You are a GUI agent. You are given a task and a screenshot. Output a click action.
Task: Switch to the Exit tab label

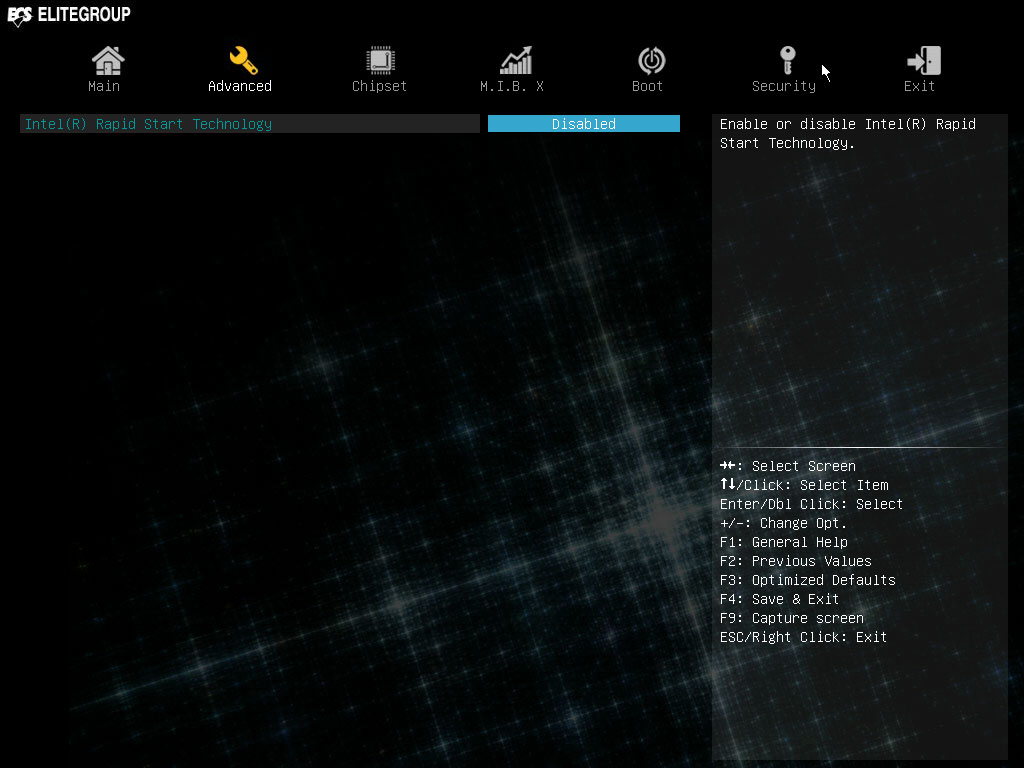coord(919,86)
